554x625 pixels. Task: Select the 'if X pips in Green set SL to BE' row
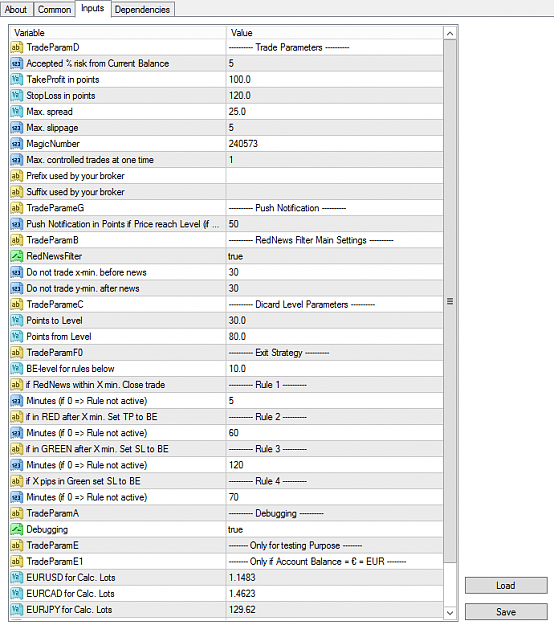click(x=226, y=481)
